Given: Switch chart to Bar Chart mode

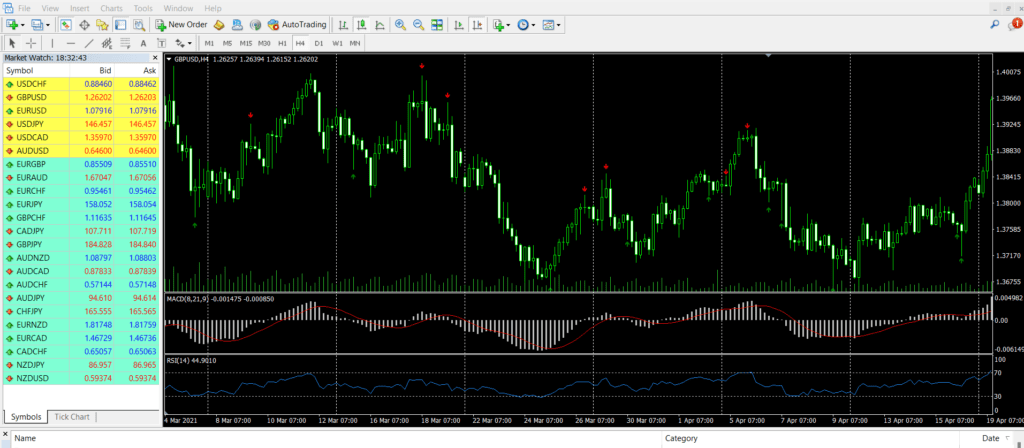Looking at the screenshot, I should (343, 25).
